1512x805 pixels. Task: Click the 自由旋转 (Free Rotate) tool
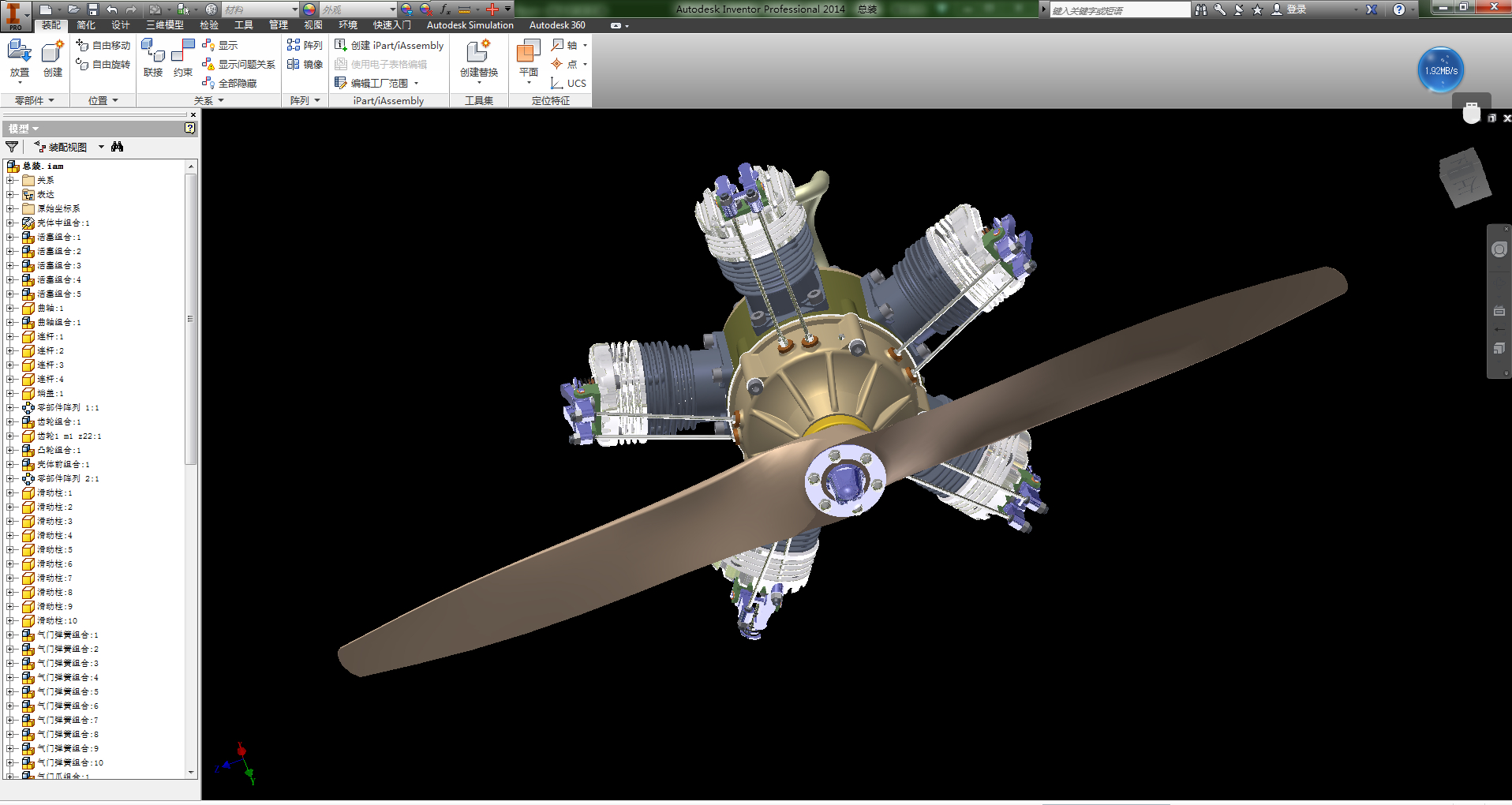pyautogui.click(x=103, y=65)
